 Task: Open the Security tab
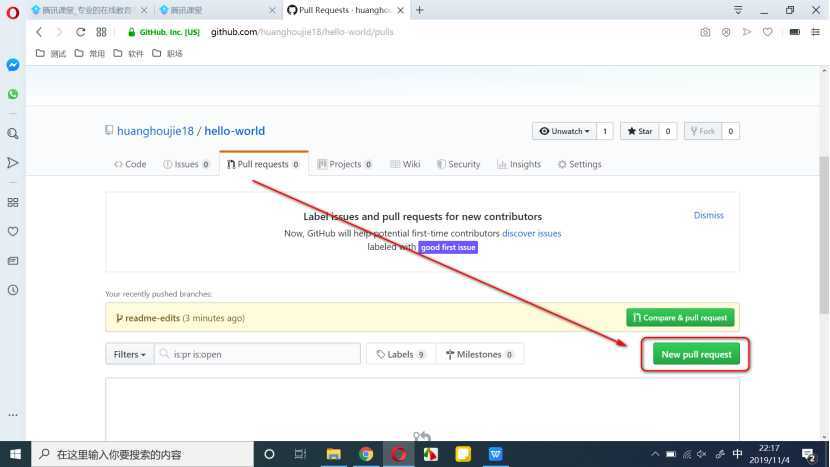(x=458, y=164)
